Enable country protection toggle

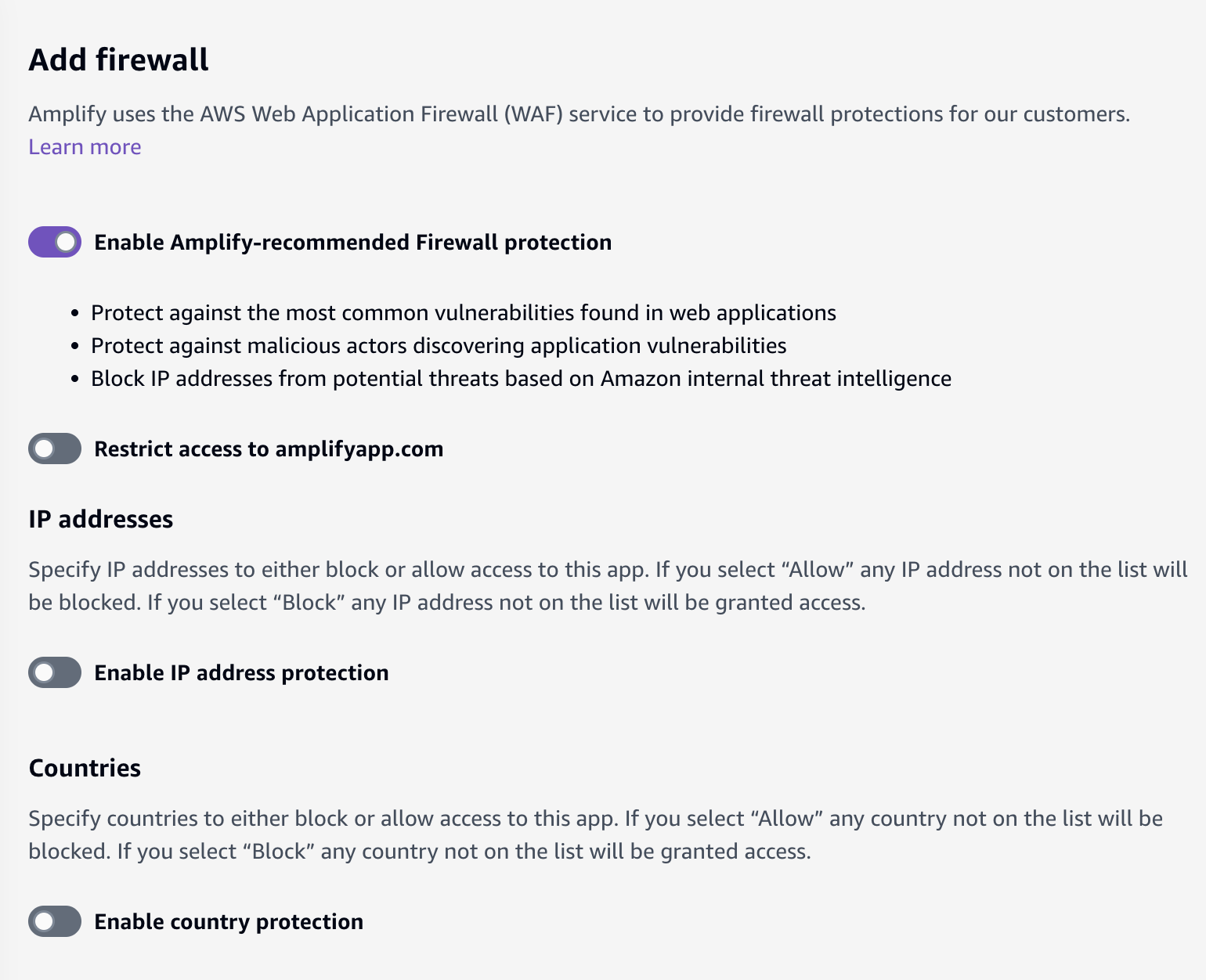[54, 921]
